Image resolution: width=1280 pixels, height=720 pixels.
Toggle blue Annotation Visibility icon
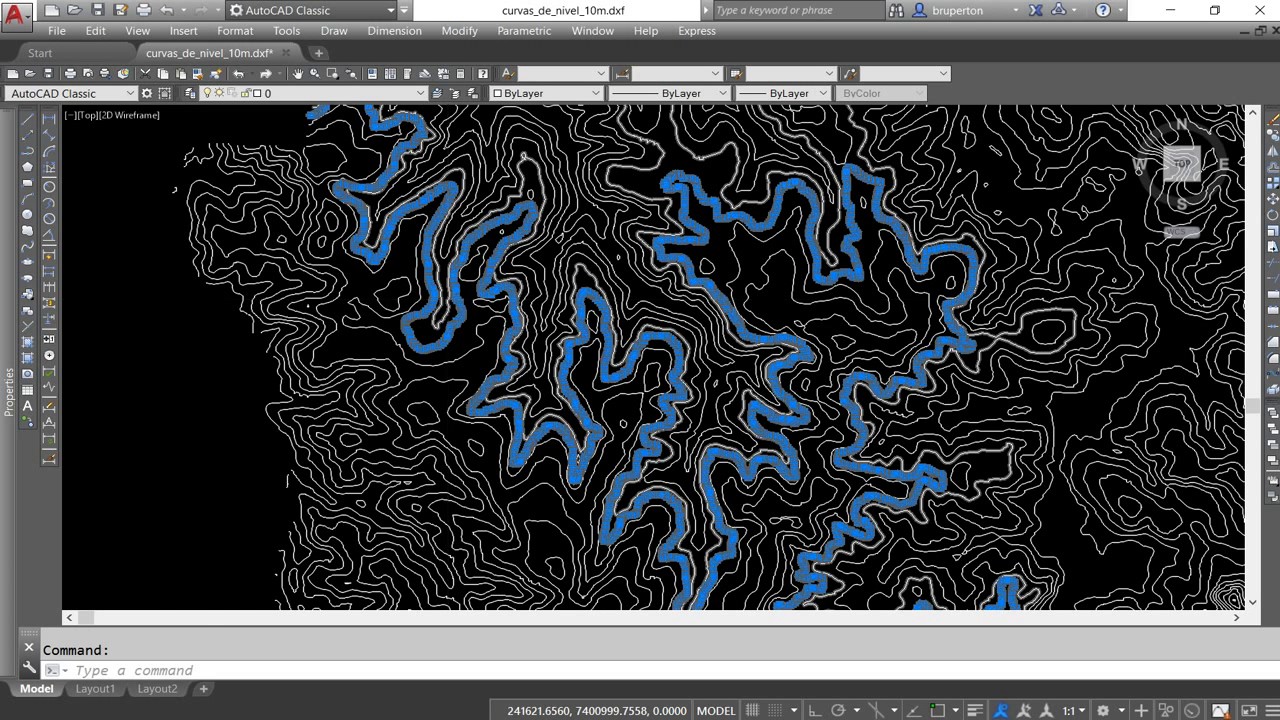tap(1002, 710)
